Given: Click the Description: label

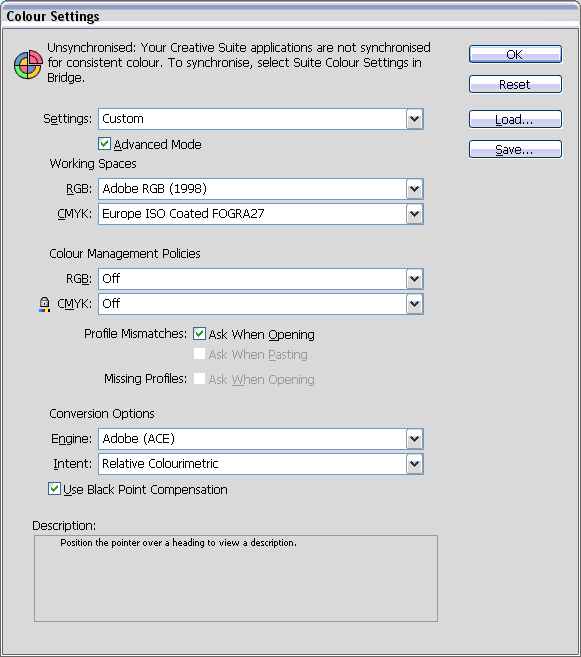Looking at the screenshot, I should click(64, 525).
